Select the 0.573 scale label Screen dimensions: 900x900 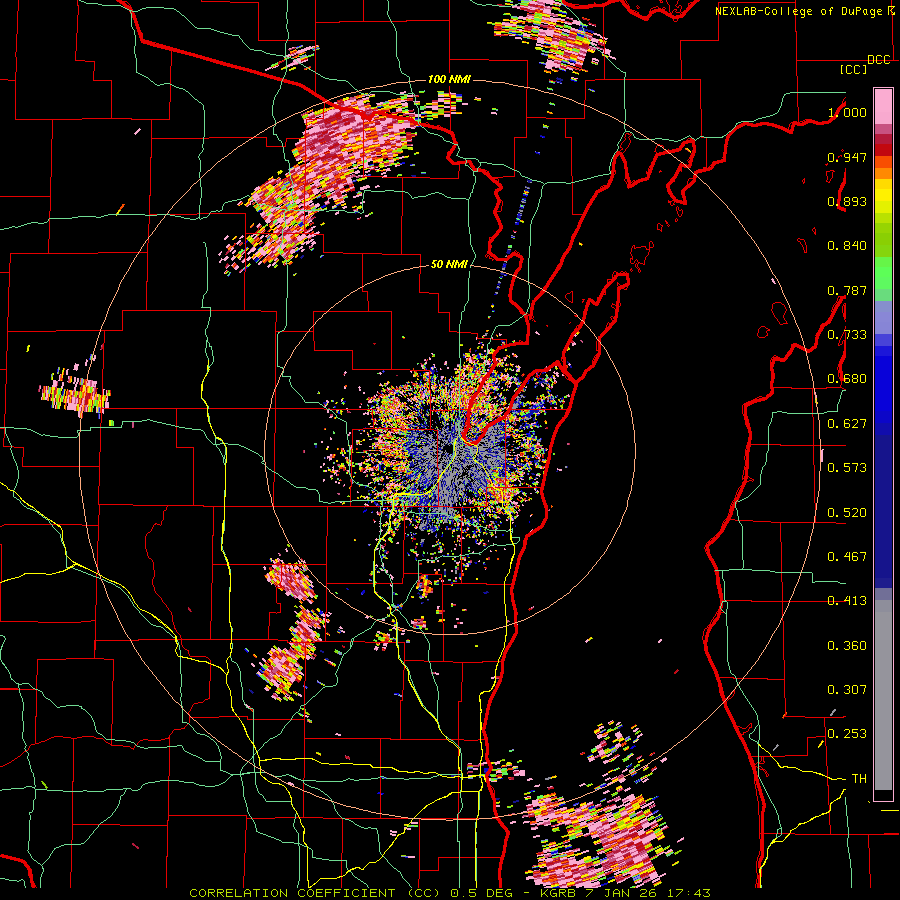(847, 468)
